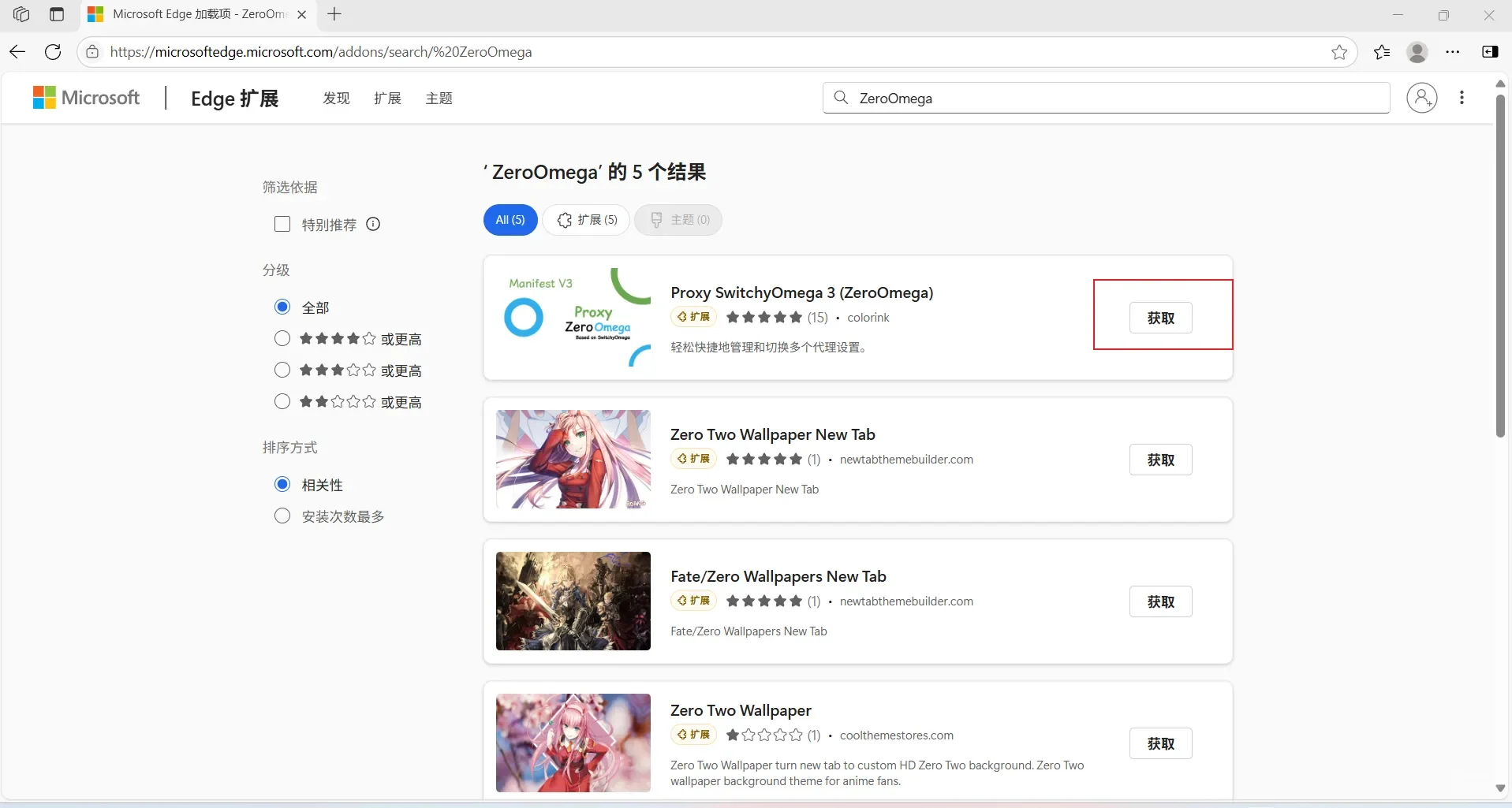The image size is (1512, 808).
Task: Click the refresh icon in the browser toolbar
Action: pos(52,52)
